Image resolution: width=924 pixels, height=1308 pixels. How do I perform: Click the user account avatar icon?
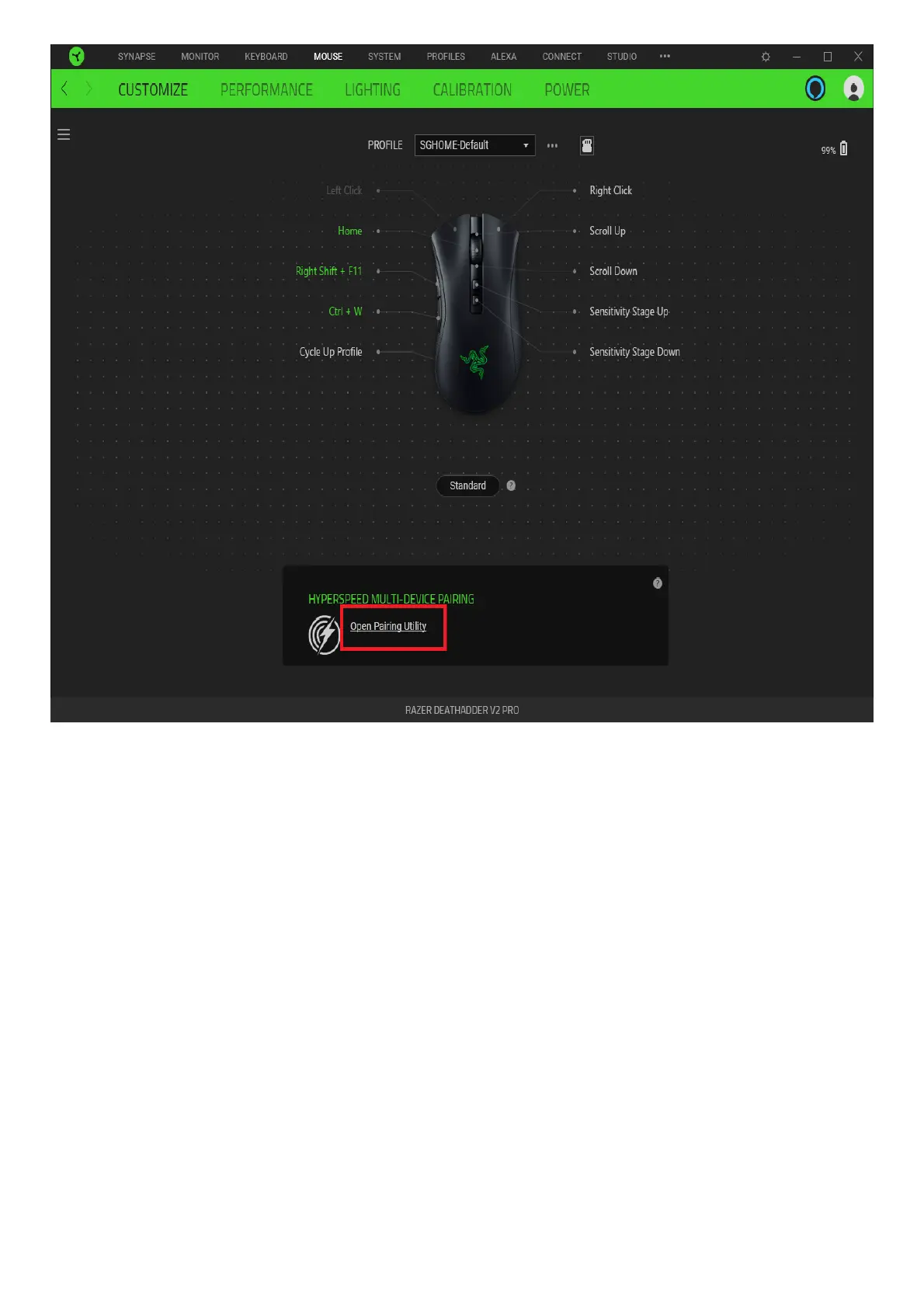(x=853, y=89)
